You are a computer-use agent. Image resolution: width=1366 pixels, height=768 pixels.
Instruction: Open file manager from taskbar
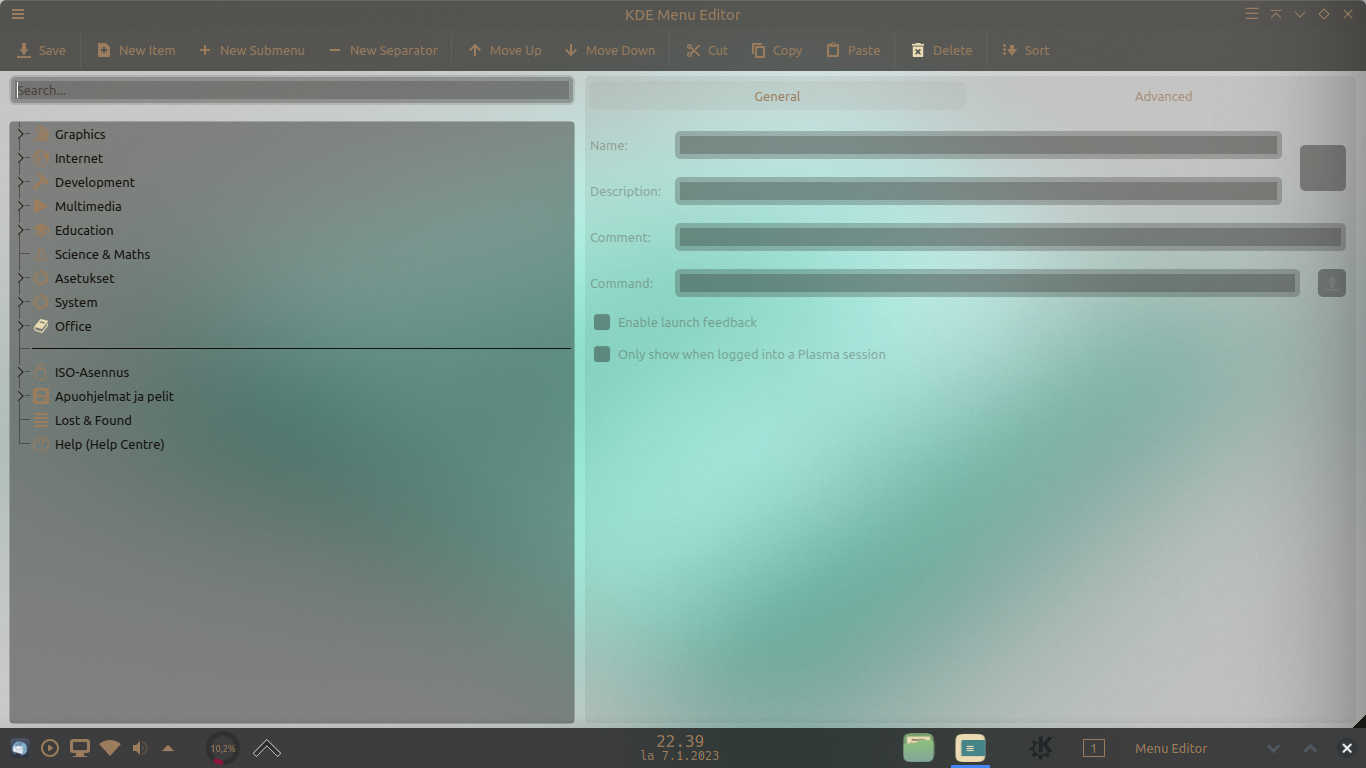tap(918, 747)
